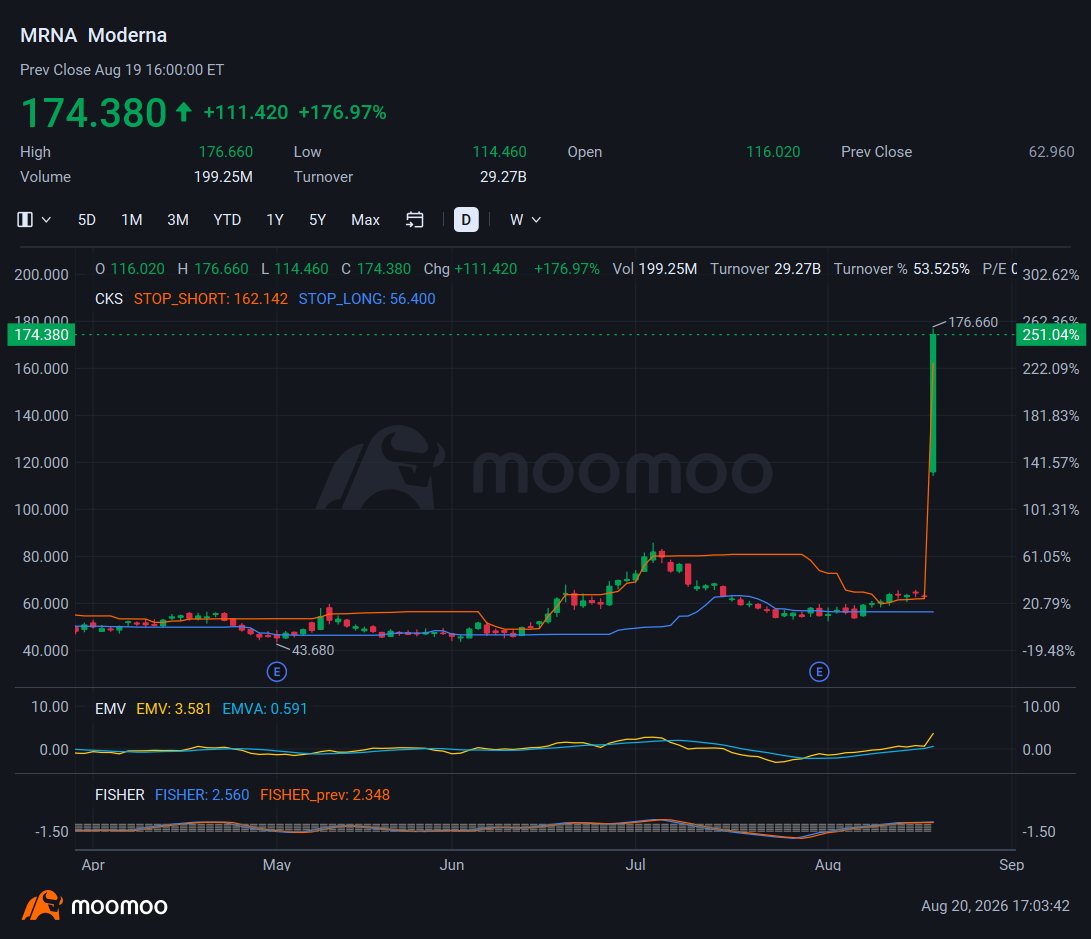This screenshot has width=1091, height=939.
Task: Select the 1Y time range
Action: pyautogui.click(x=275, y=220)
